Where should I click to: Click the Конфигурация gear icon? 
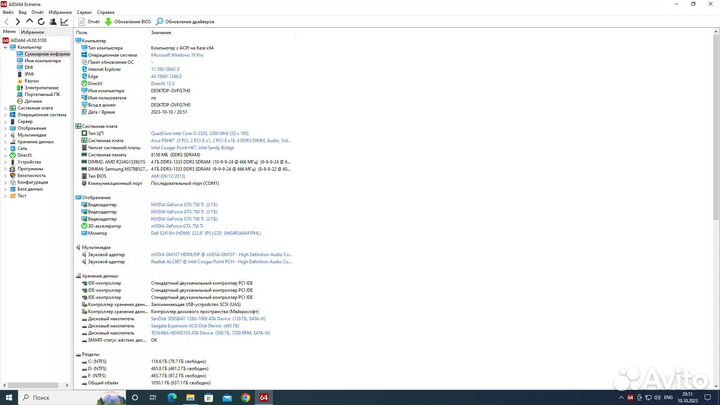click(x=12, y=182)
